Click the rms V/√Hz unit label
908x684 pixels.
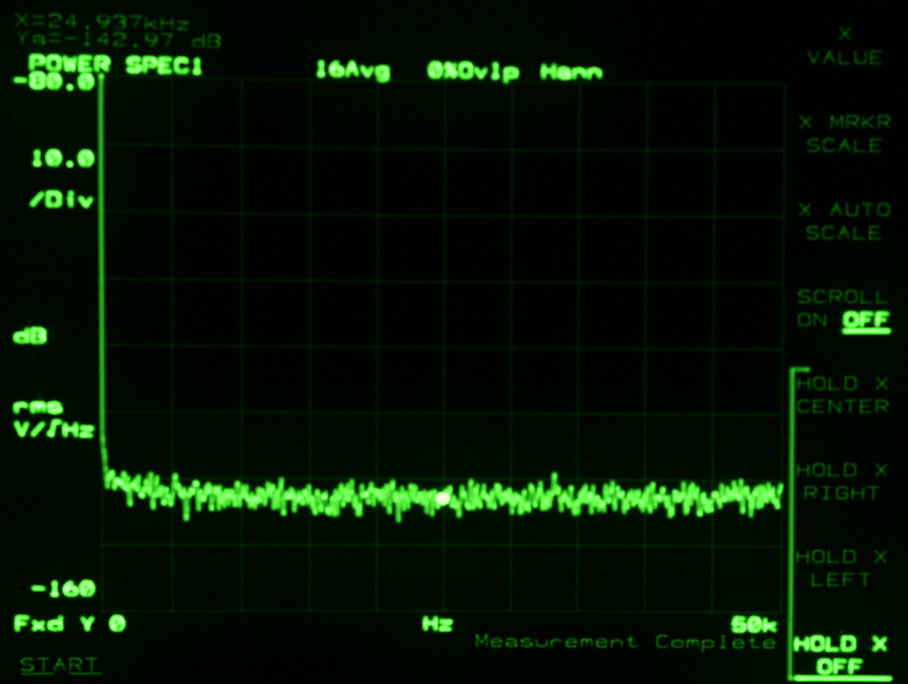[53, 419]
